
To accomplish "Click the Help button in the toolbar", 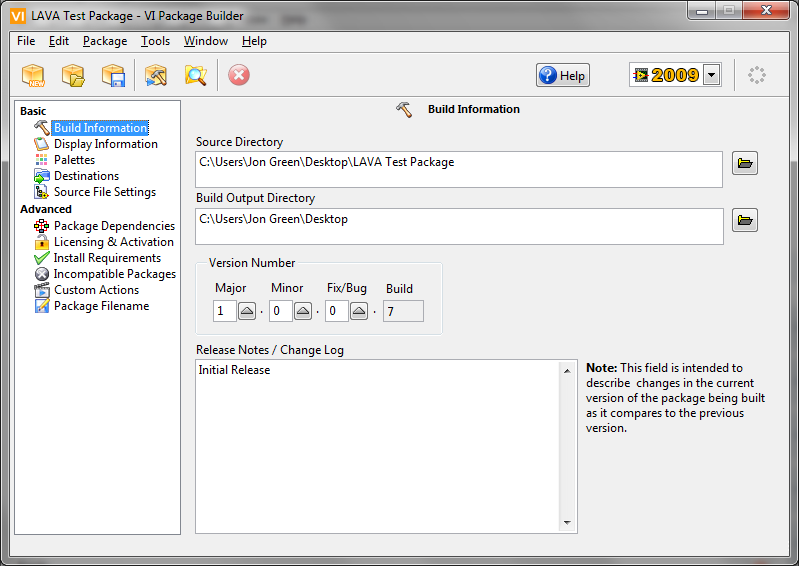I will (x=563, y=75).
